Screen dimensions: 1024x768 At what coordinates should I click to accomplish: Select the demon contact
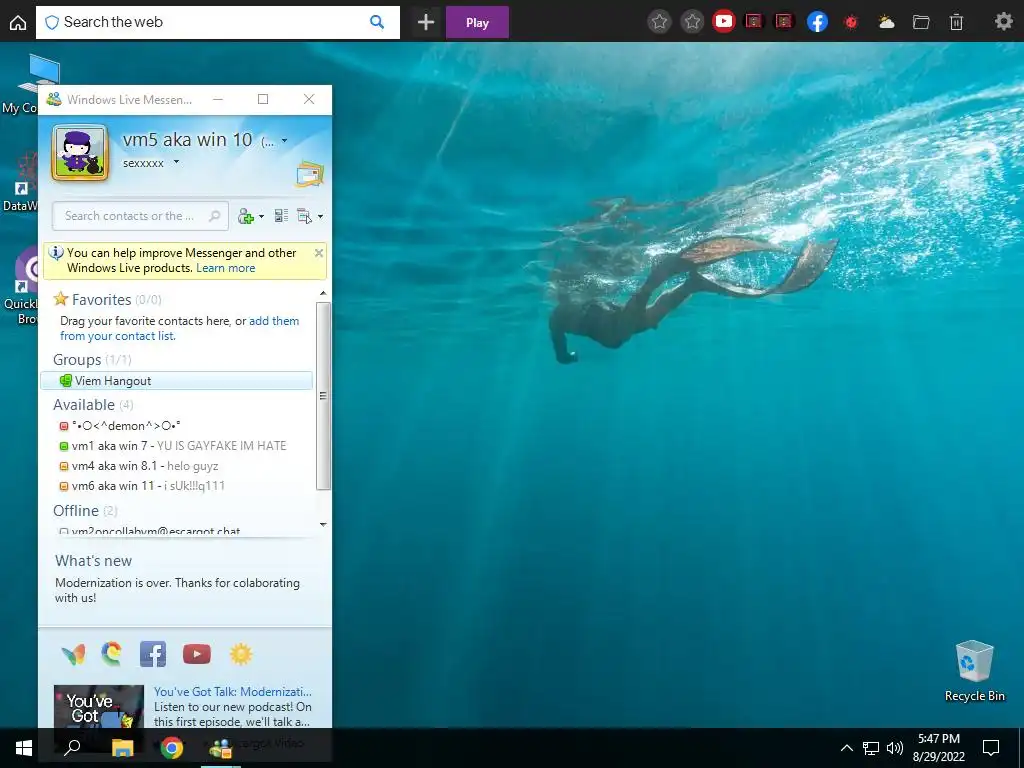126,426
